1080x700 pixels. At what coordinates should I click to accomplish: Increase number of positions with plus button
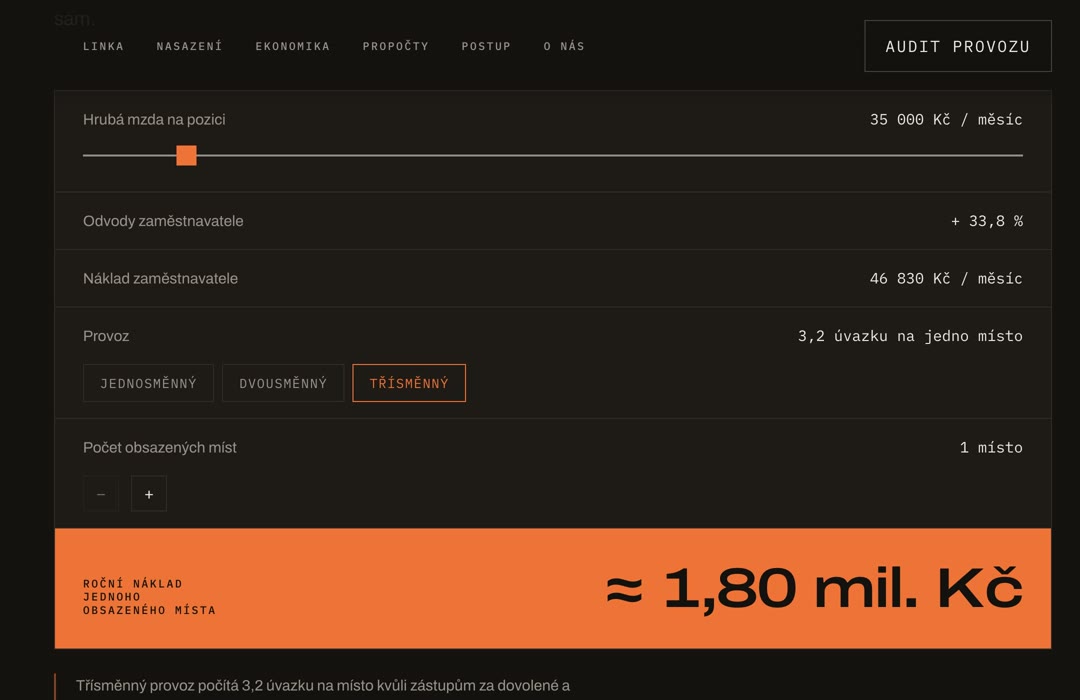[149, 494]
